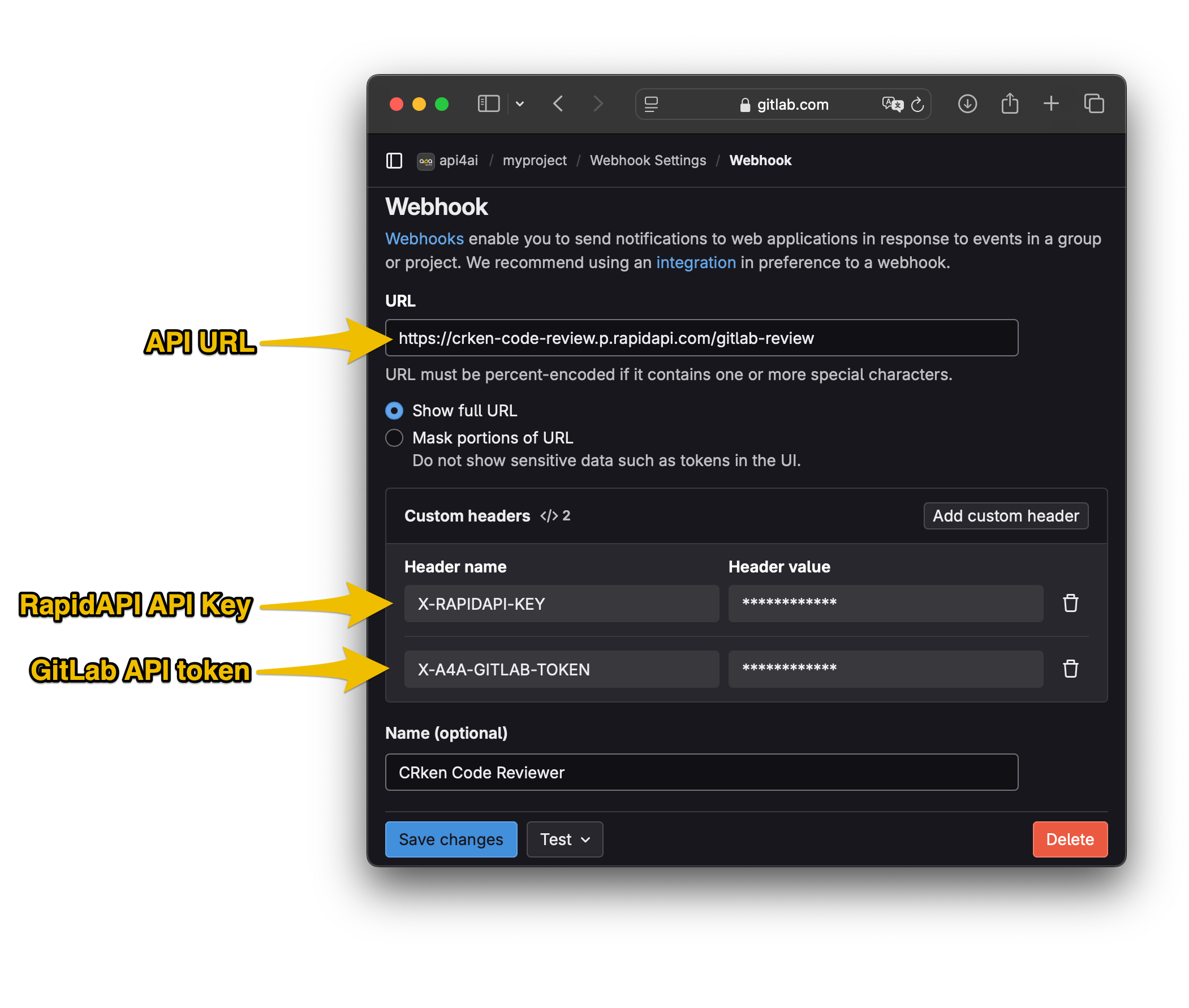The height and width of the screenshot is (1008, 1189).
Task: Click the share icon in Safari toolbar
Action: (1009, 104)
